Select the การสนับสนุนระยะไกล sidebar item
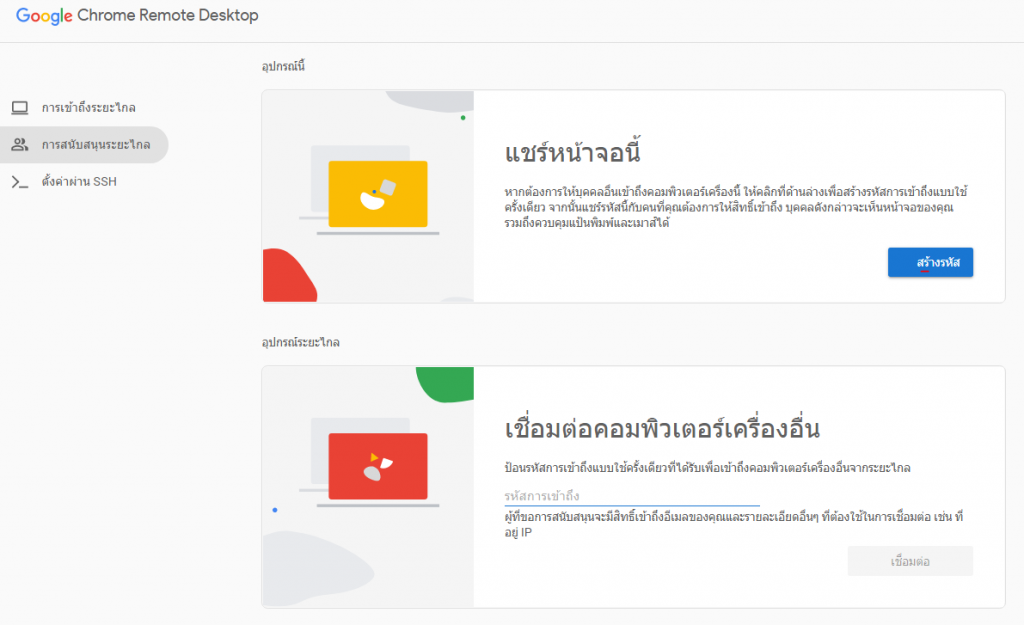Viewport: 1024px width, 625px height. 84,144
